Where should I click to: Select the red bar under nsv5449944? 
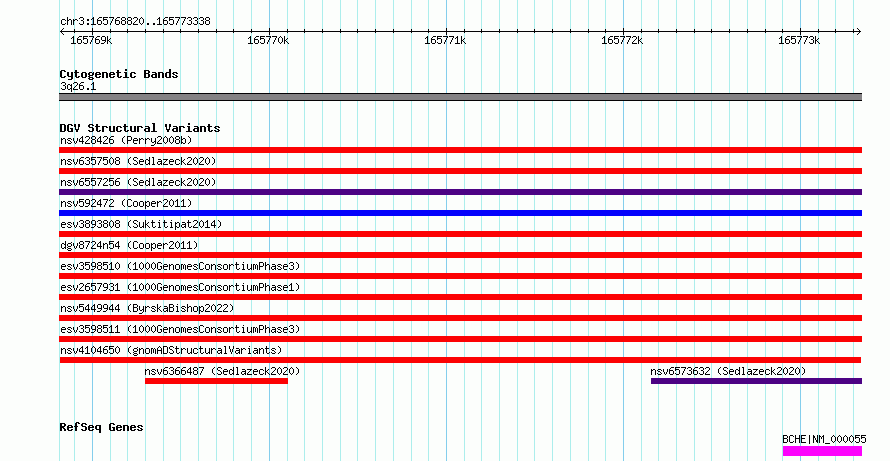[460, 318]
